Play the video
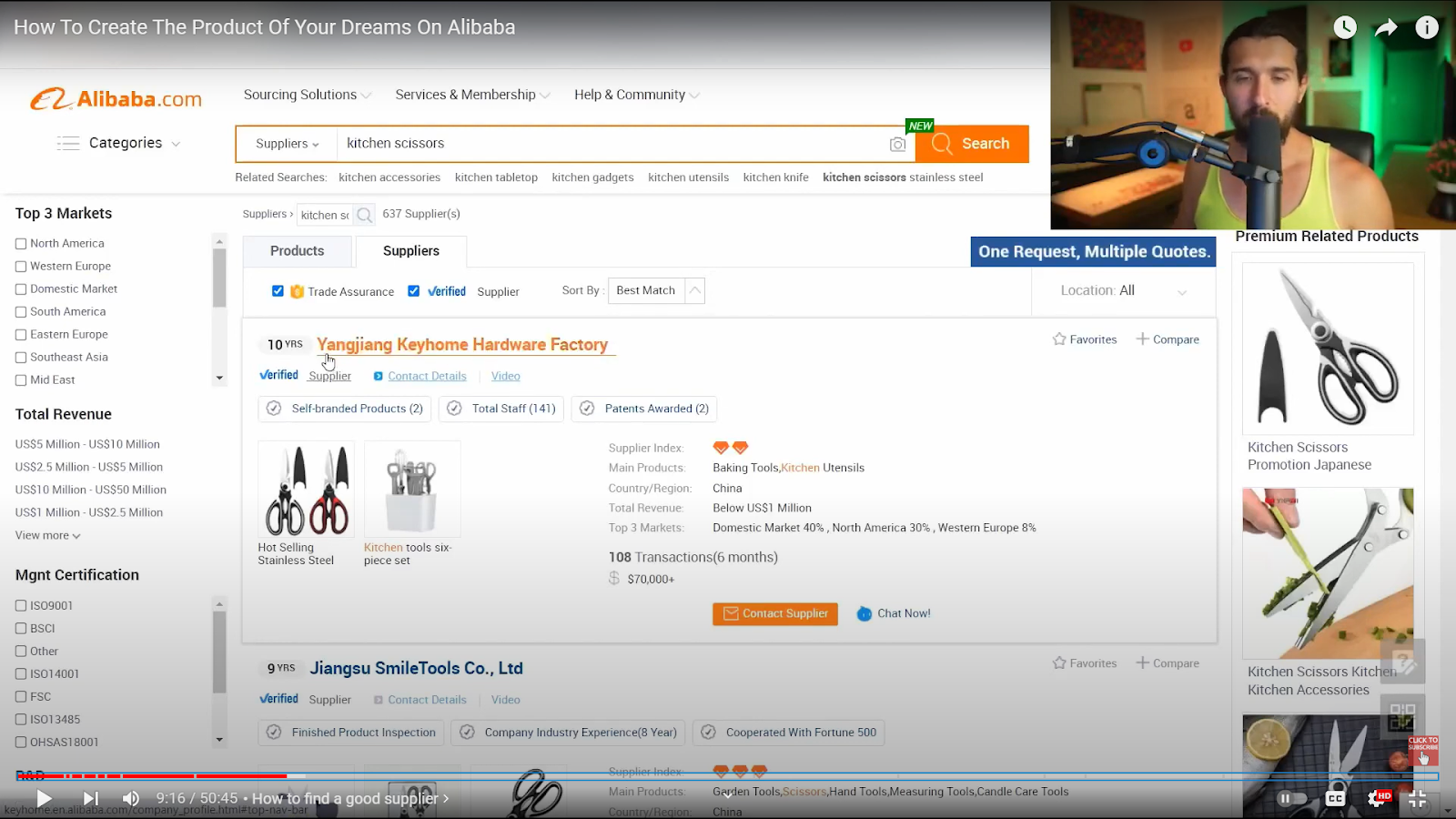This screenshot has width=1456, height=819. point(44,798)
